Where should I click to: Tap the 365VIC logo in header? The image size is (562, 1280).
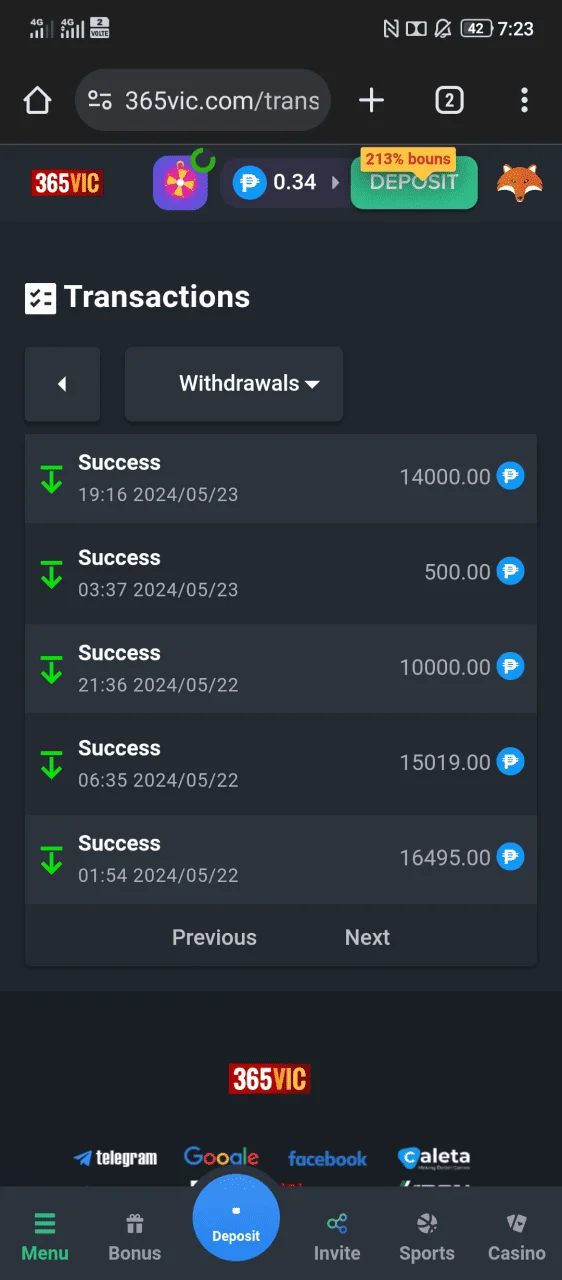click(x=66, y=183)
